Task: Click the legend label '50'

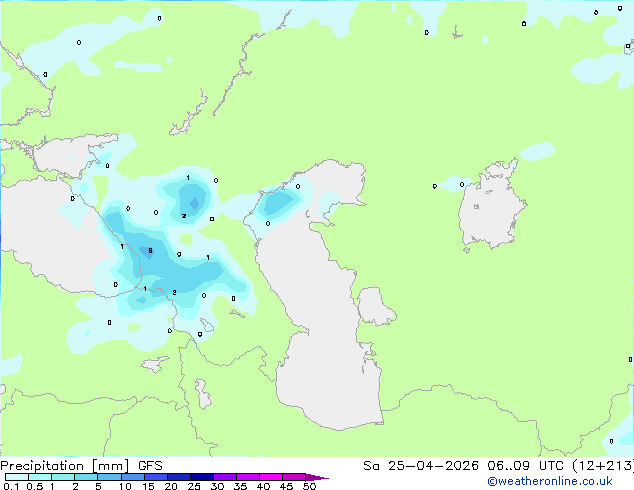Action: click(x=309, y=486)
